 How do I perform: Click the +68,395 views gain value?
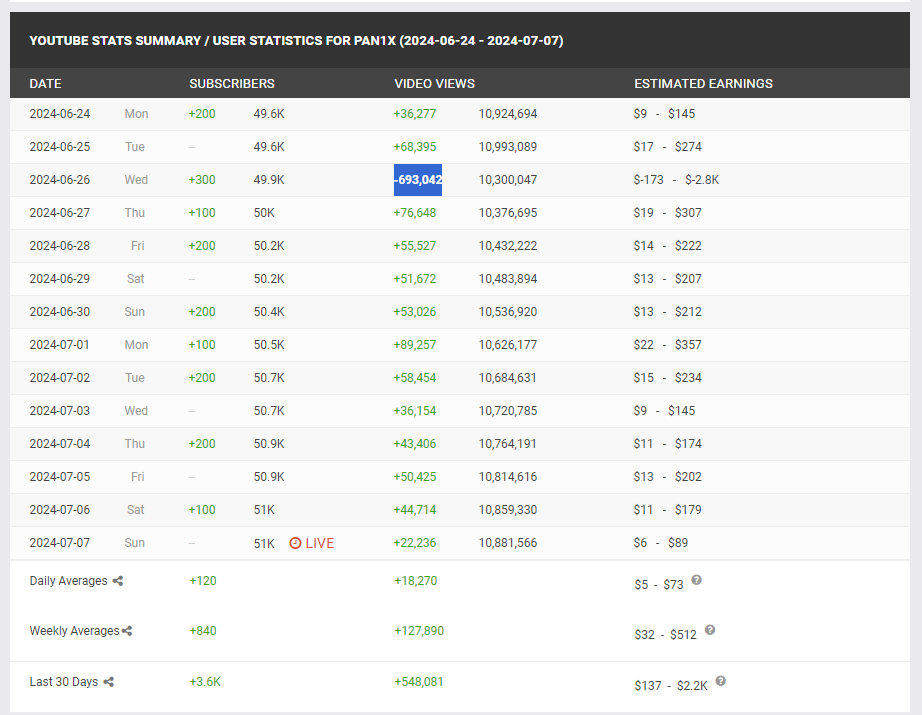pyautogui.click(x=415, y=147)
